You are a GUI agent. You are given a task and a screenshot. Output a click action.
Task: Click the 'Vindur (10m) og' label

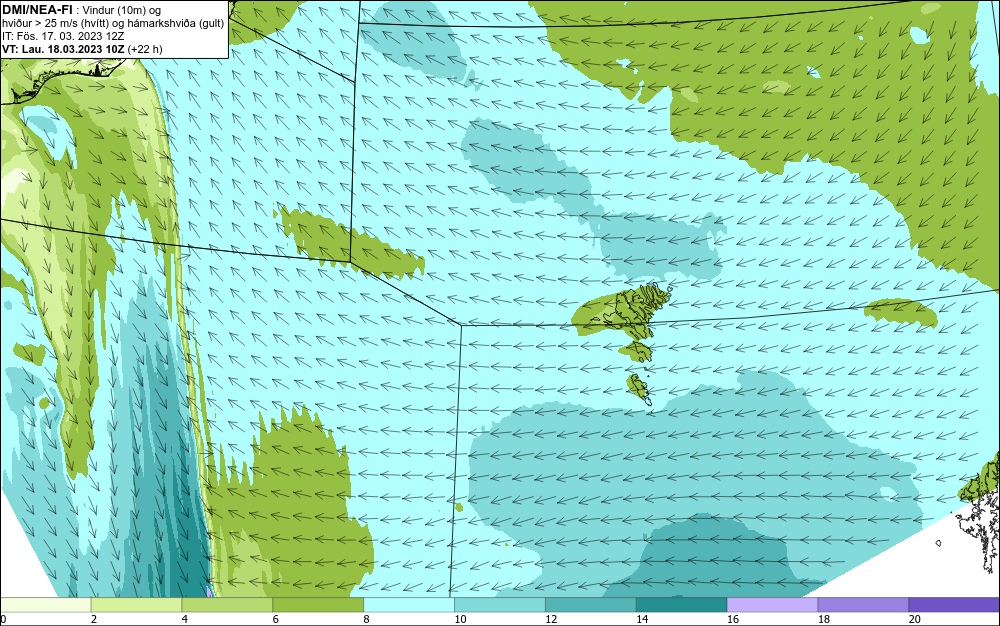pos(122,10)
